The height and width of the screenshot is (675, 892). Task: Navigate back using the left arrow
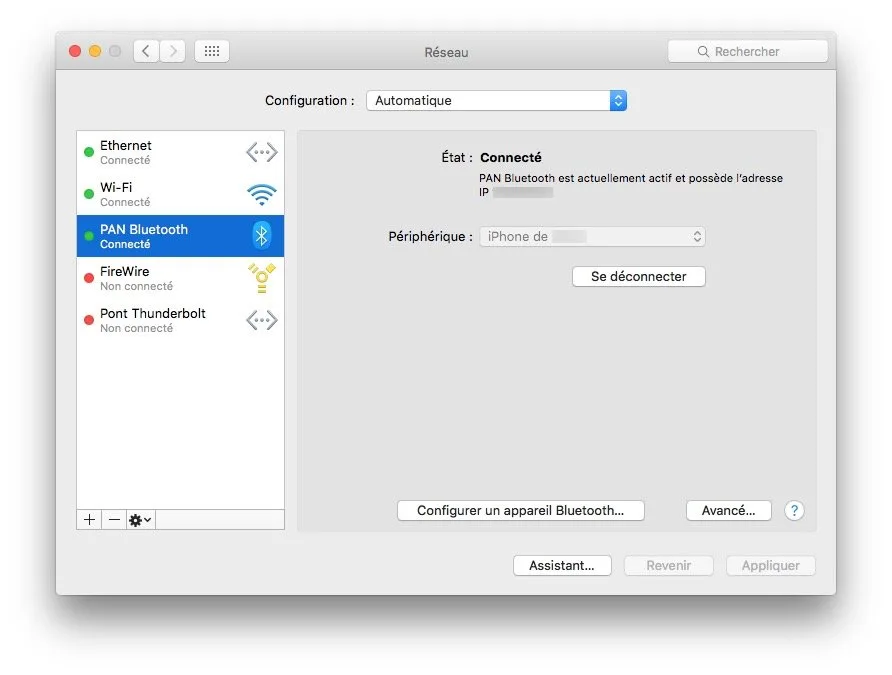point(145,51)
